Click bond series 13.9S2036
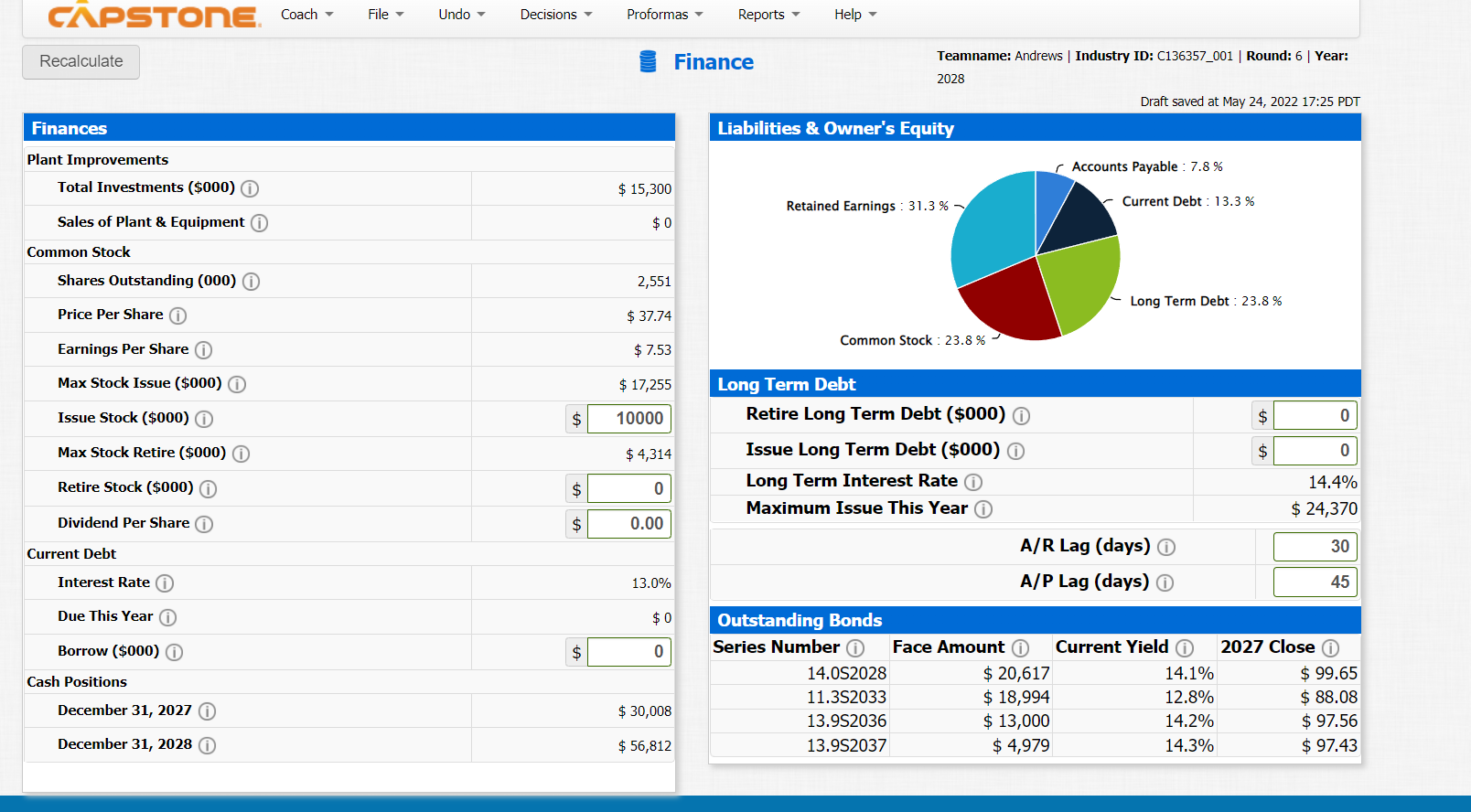Image resolution: width=1471 pixels, height=812 pixels. [x=846, y=721]
